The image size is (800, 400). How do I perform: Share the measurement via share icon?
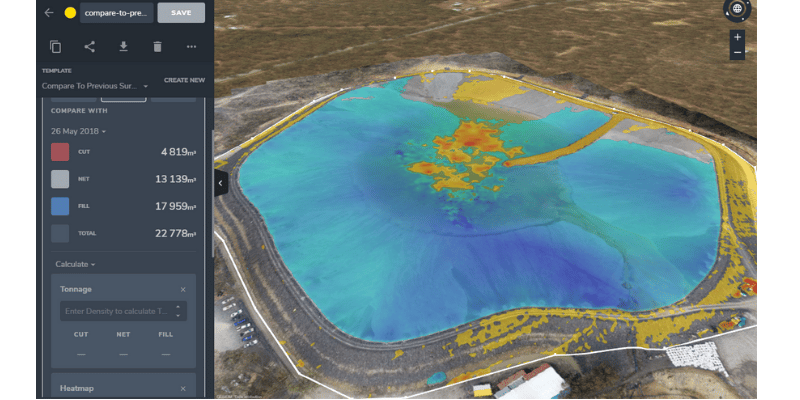pyautogui.click(x=90, y=46)
